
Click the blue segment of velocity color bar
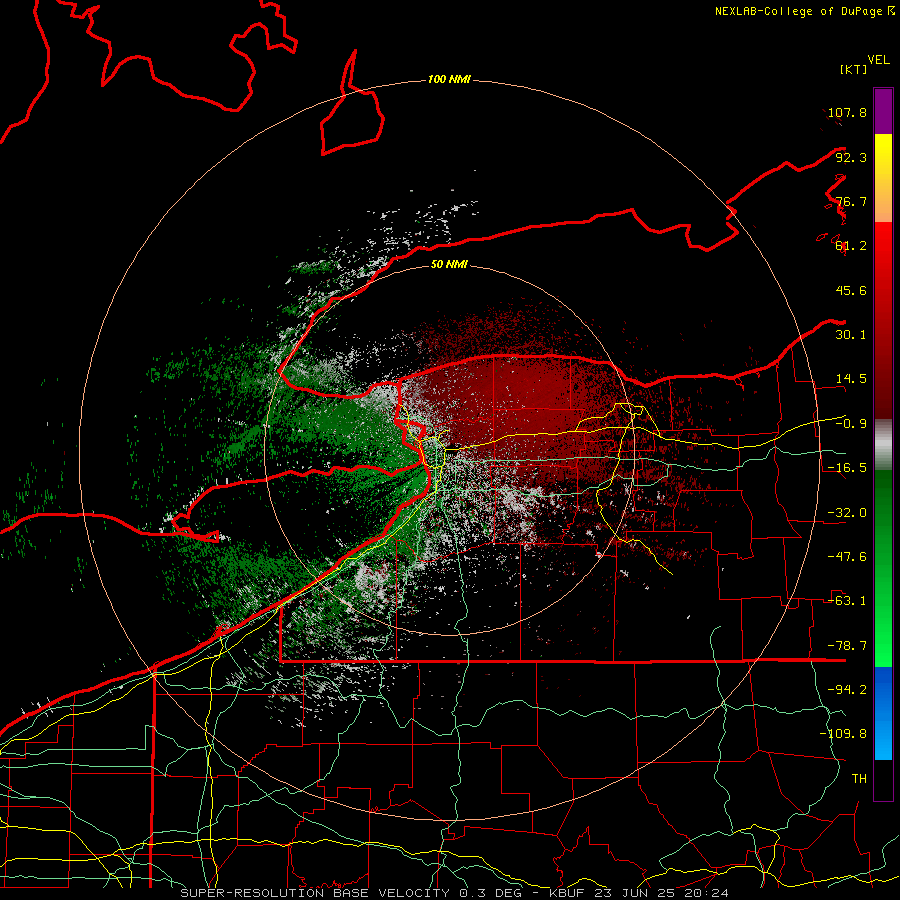(883, 713)
